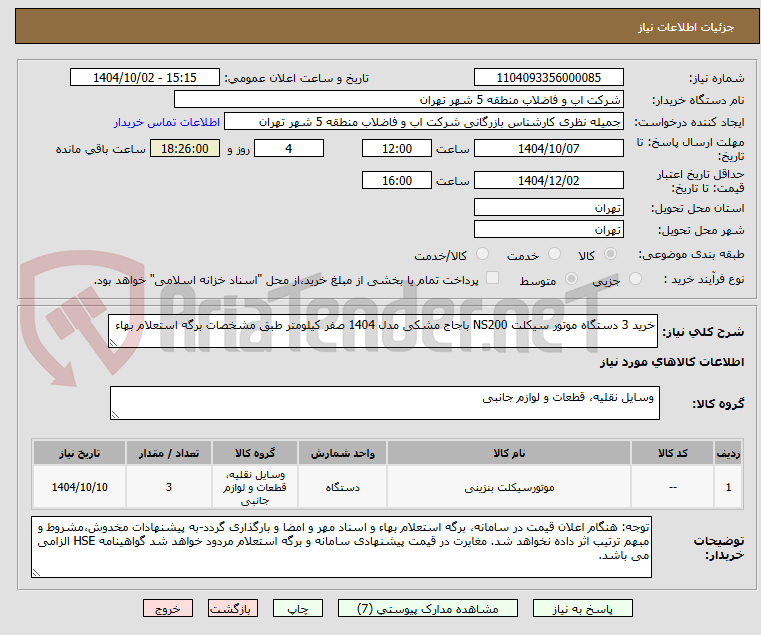The height and width of the screenshot is (635, 761).
Task: Click the پاسخ به نیاز button
Action: [583, 609]
